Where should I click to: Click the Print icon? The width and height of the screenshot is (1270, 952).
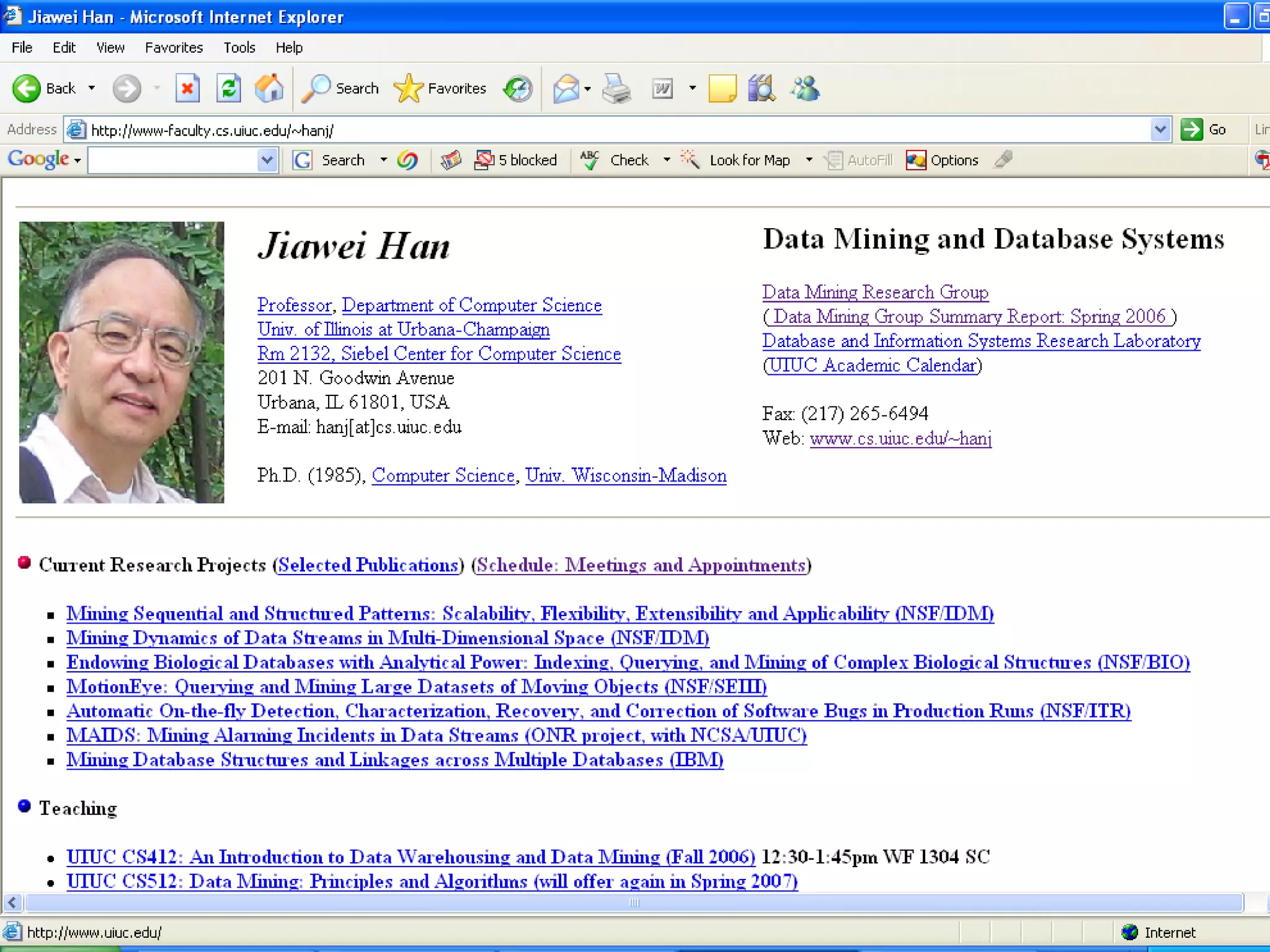coord(616,89)
